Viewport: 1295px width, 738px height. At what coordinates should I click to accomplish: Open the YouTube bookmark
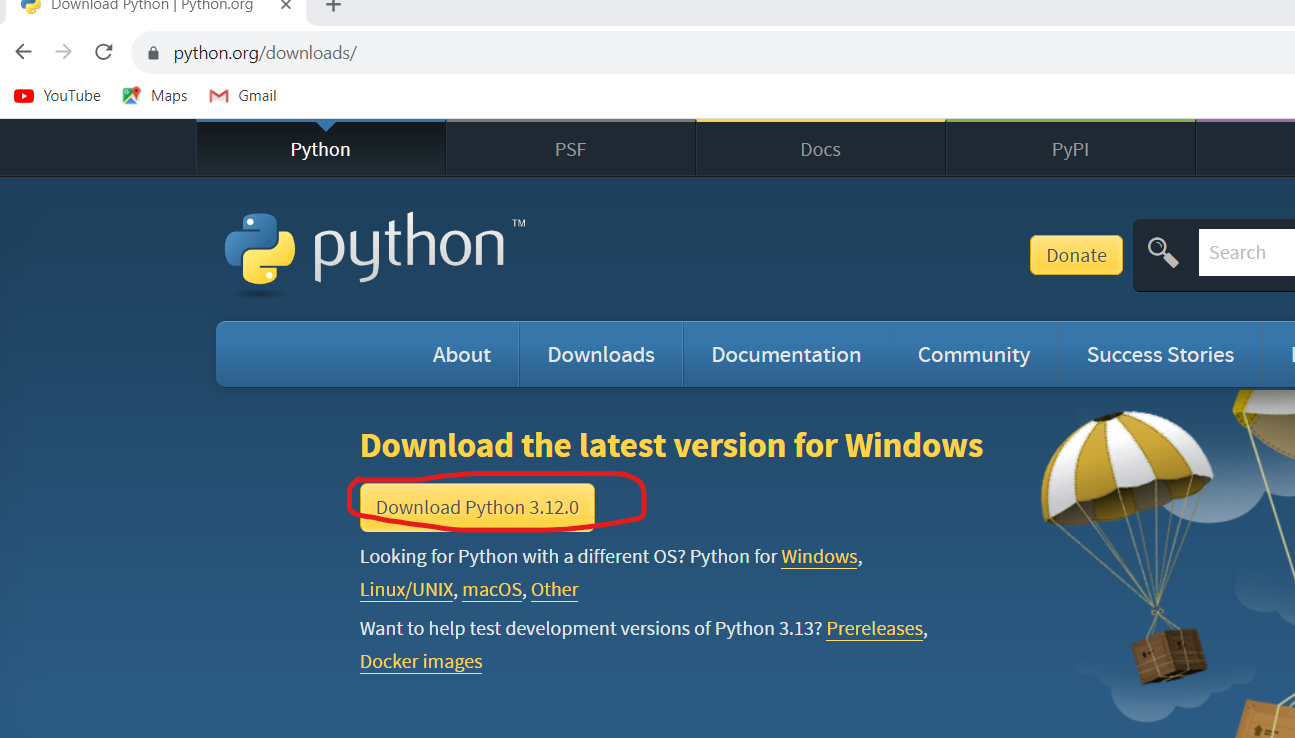pos(57,96)
